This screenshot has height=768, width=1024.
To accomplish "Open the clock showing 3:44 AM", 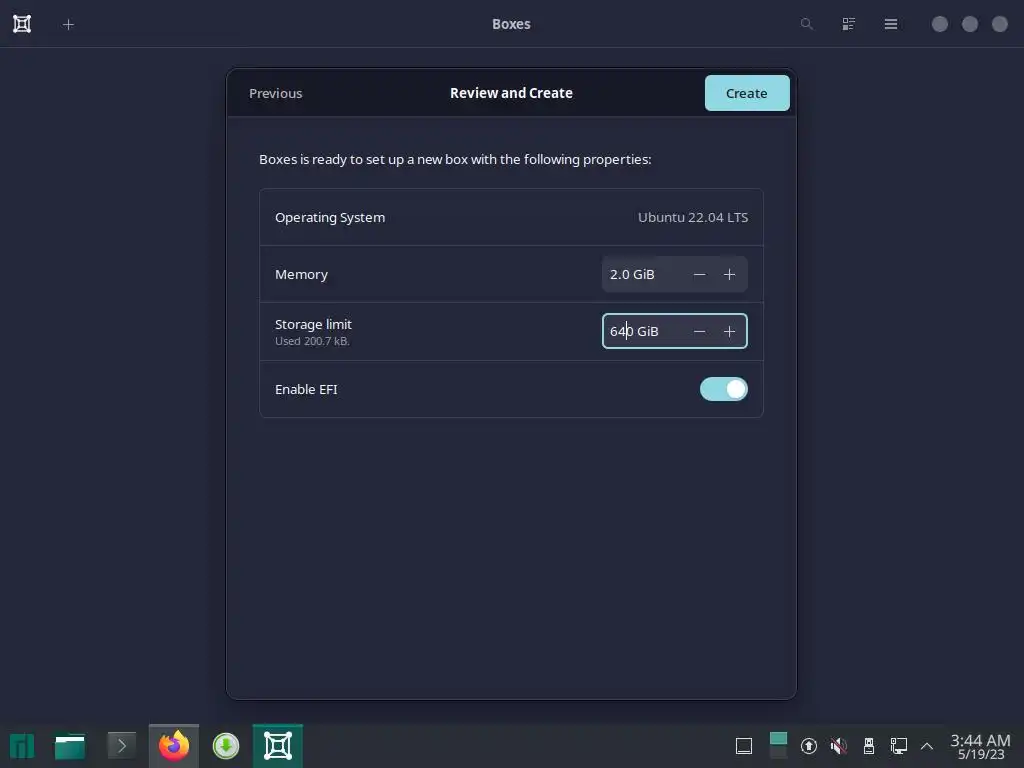I will [x=980, y=746].
